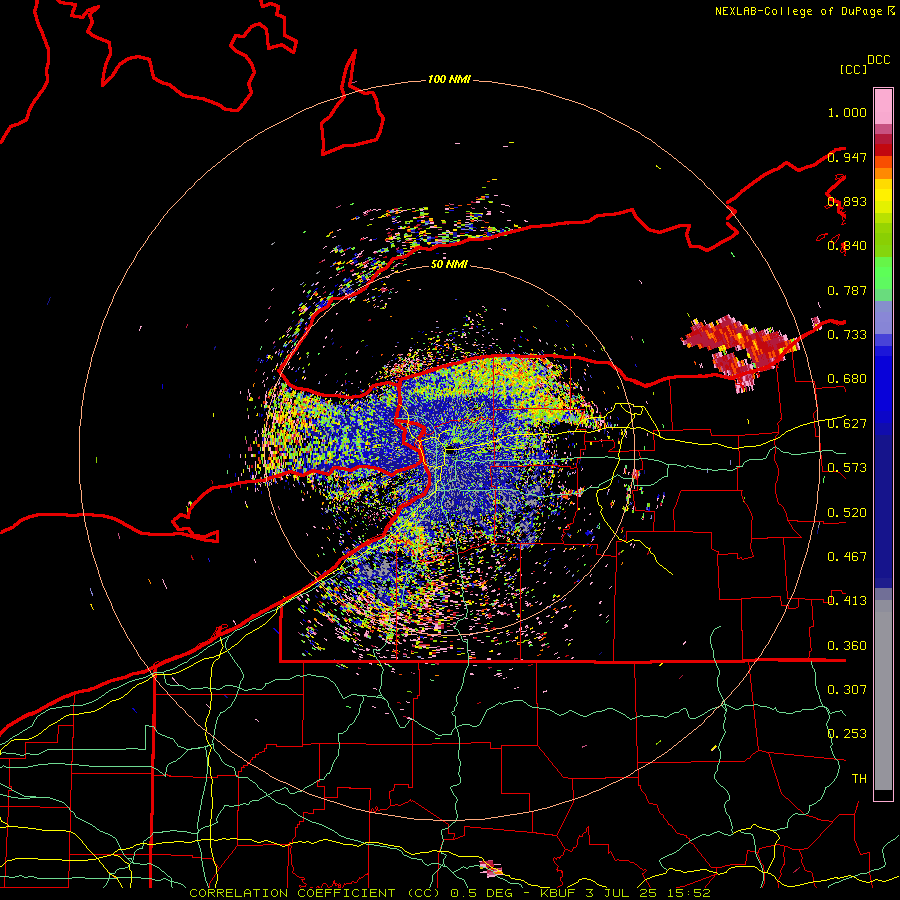Screen dimensions: 900x900
Task: Select the 1.000 scale value
Action: point(847,112)
